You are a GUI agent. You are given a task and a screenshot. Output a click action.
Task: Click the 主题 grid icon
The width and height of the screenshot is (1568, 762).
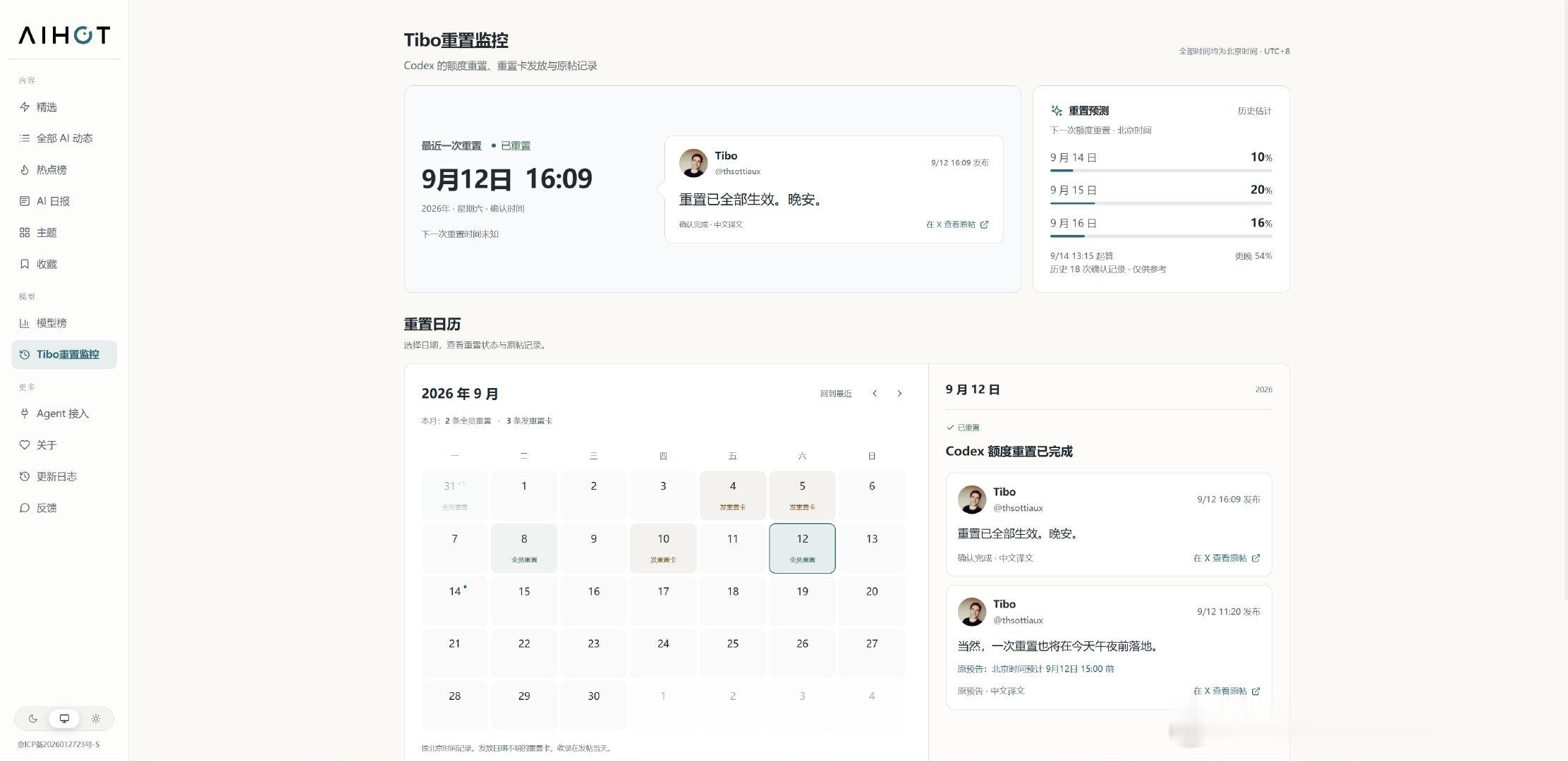[x=25, y=233]
